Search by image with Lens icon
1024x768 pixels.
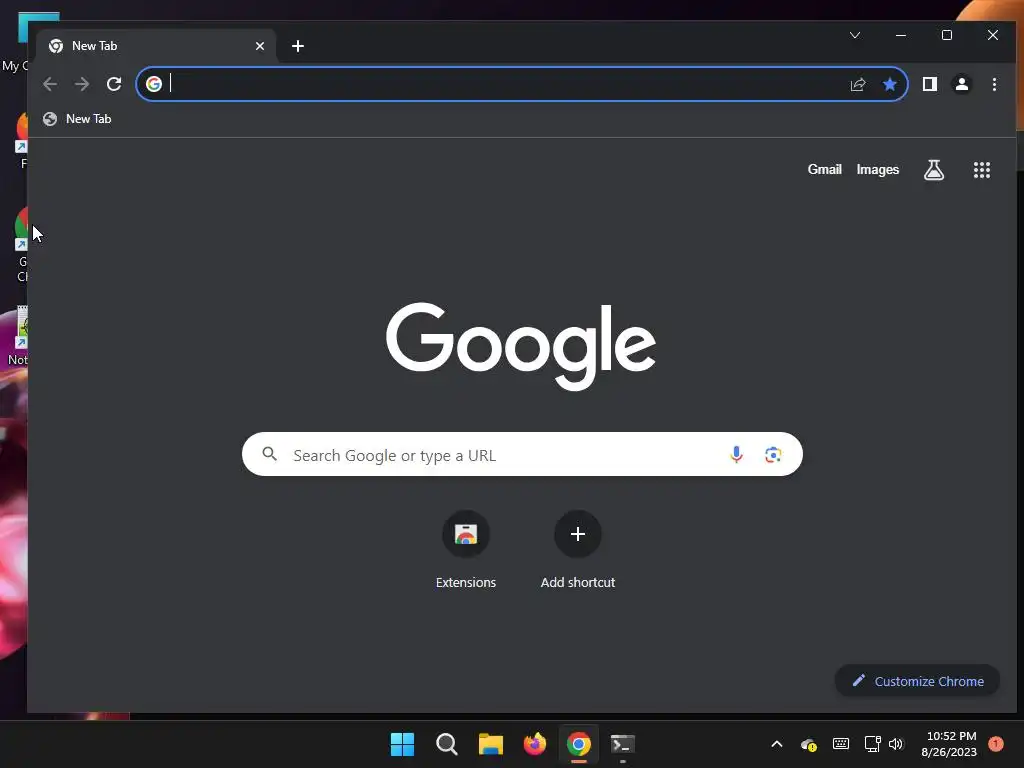pyautogui.click(x=773, y=455)
